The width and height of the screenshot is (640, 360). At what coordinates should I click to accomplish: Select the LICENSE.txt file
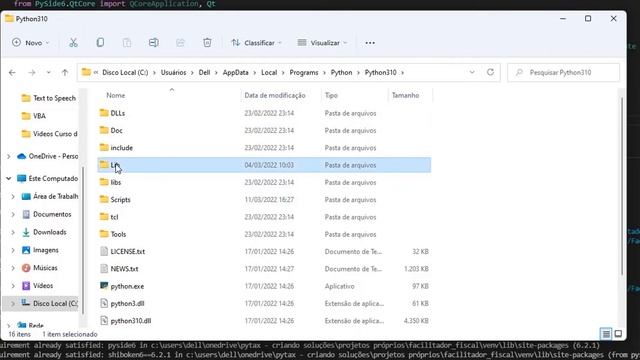tap(127, 251)
